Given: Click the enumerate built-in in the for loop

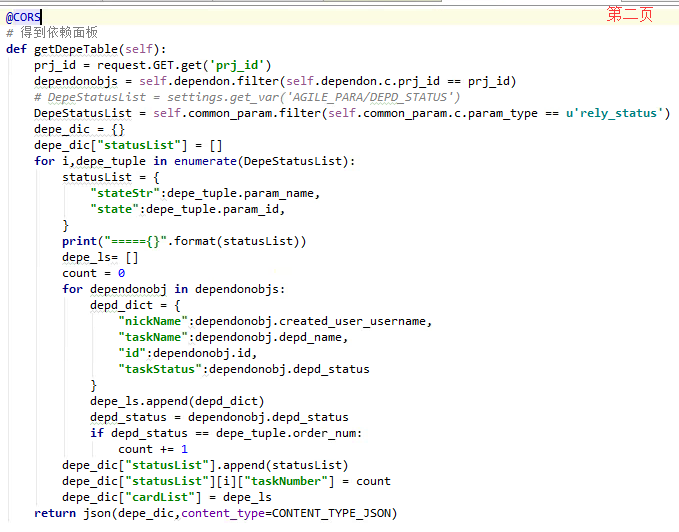Looking at the screenshot, I should 205,161.
